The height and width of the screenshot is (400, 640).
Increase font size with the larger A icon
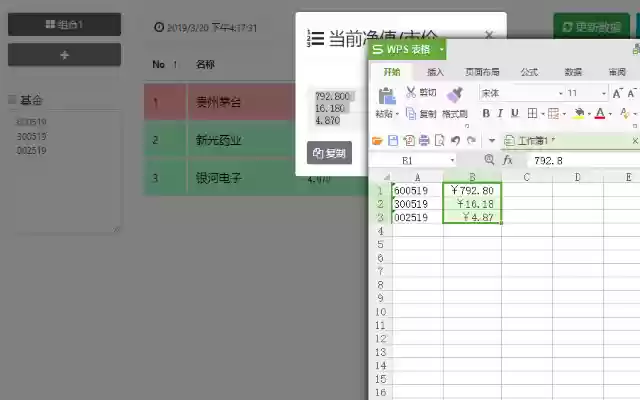point(617,93)
